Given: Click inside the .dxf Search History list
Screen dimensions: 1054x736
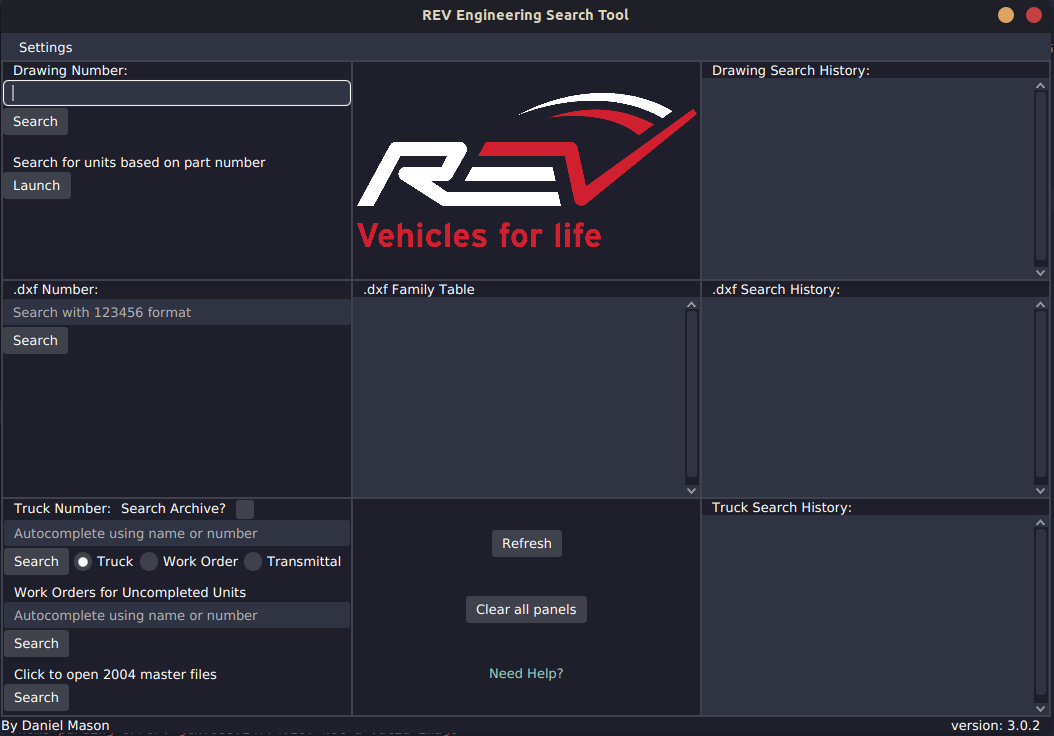Looking at the screenshot, I should [868, 398].
